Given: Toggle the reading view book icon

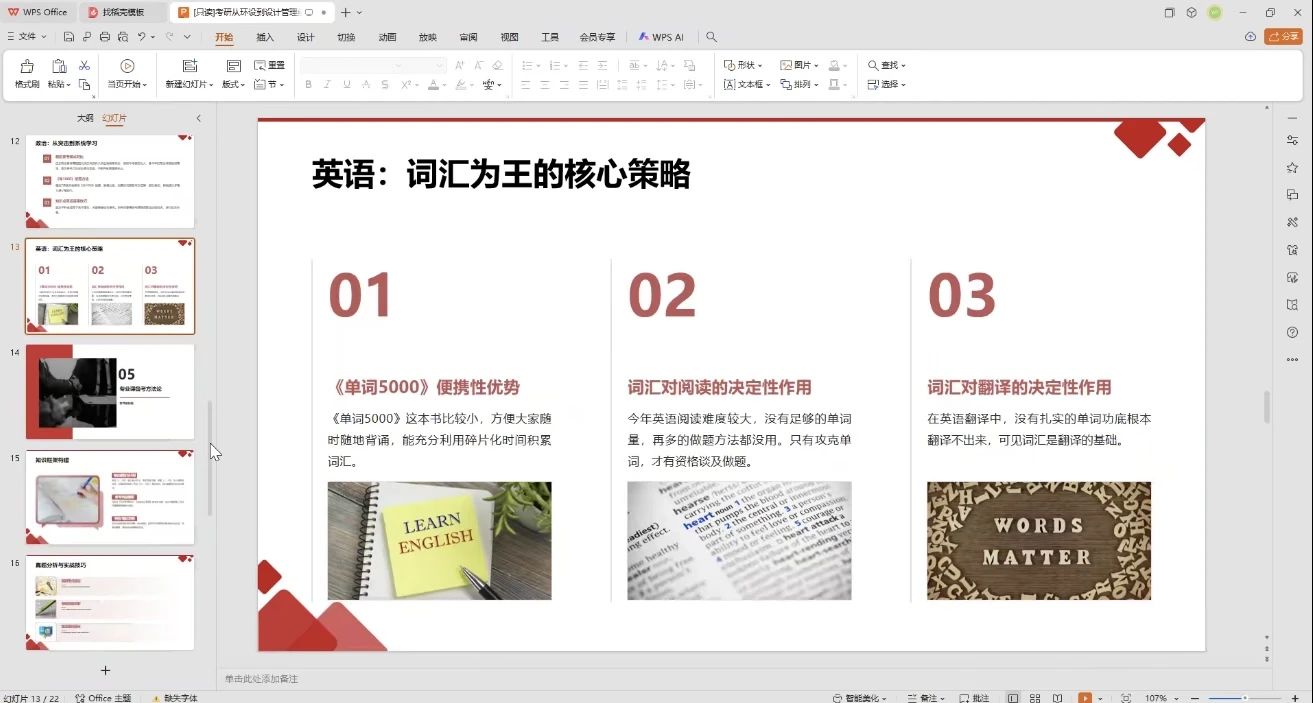Looking at the screenshot, I should coord(1056,697).
